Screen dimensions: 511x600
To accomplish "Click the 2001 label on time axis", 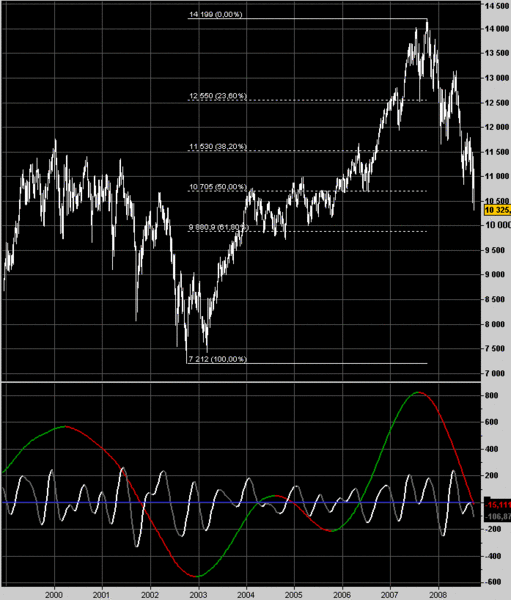I will (102, 595).
